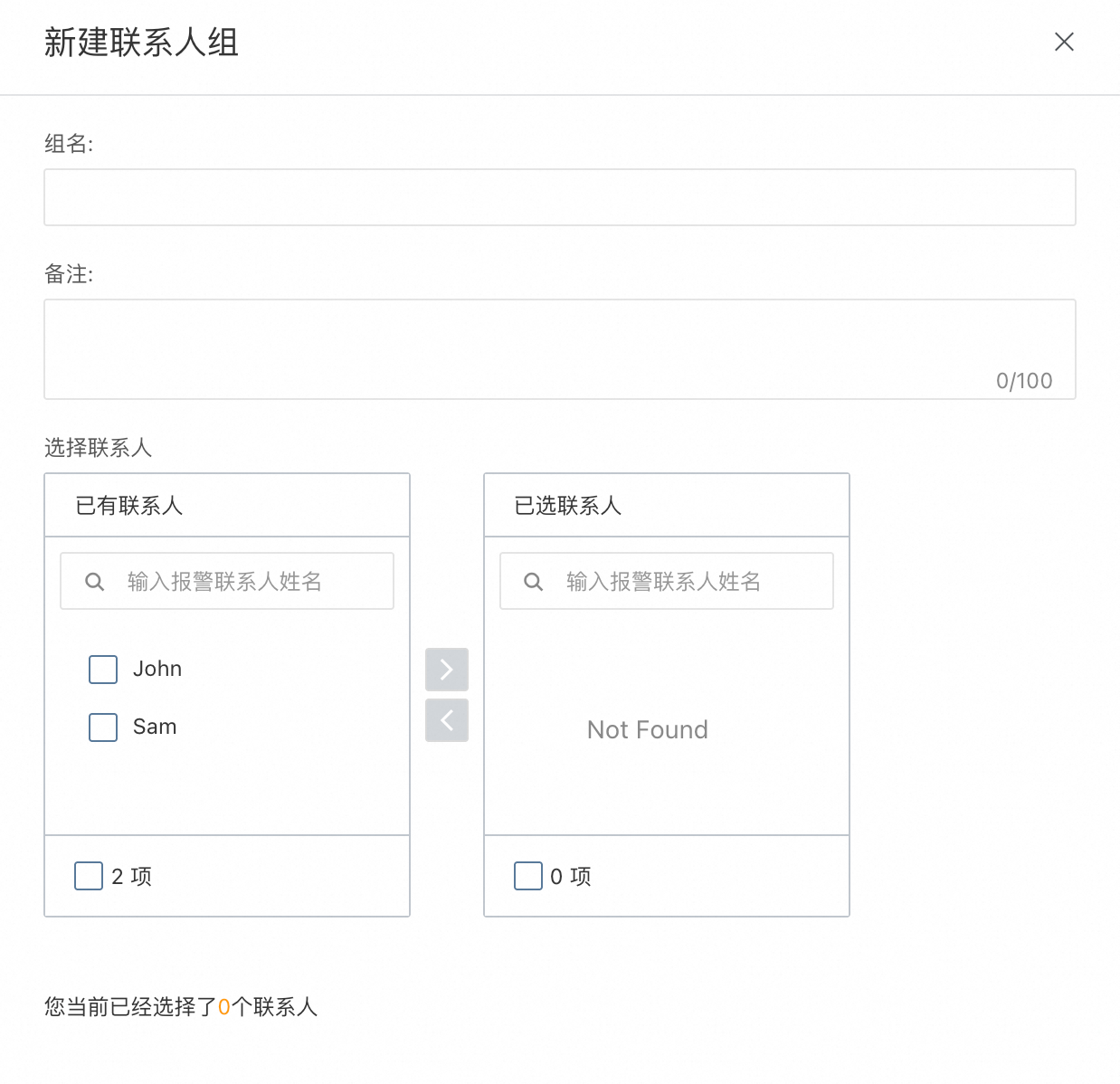Select the John contact name label
Viewport: 1120px width, 1084px height.
click(x=157, y=669)
